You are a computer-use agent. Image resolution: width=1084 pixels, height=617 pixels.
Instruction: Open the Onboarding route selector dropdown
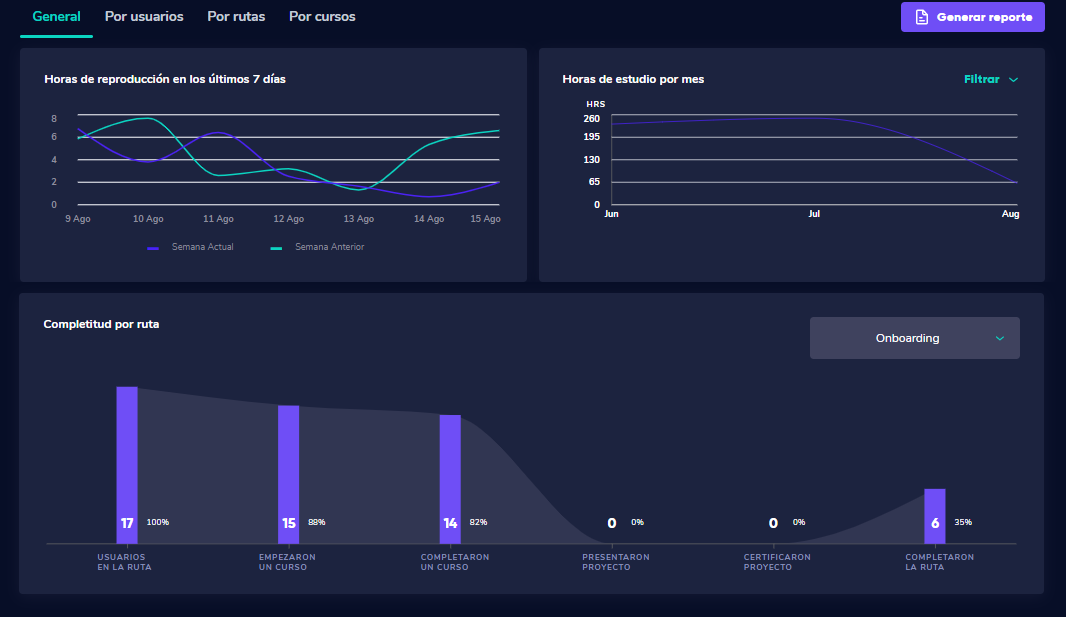(x=914, y=338)
